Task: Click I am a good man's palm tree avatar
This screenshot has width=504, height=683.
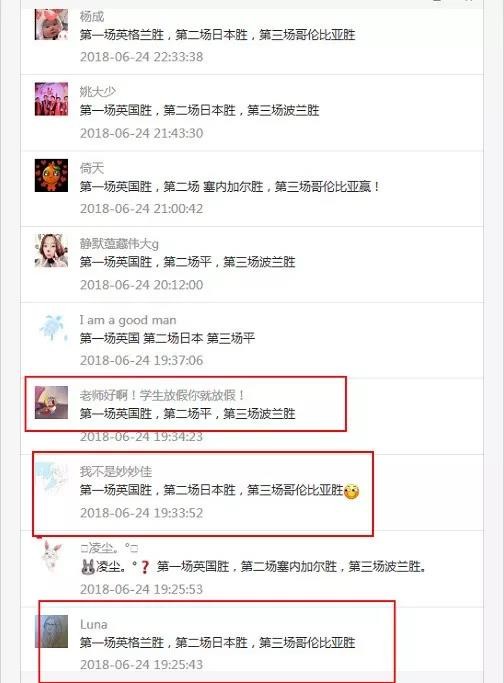Action: [x=51, y=327]
